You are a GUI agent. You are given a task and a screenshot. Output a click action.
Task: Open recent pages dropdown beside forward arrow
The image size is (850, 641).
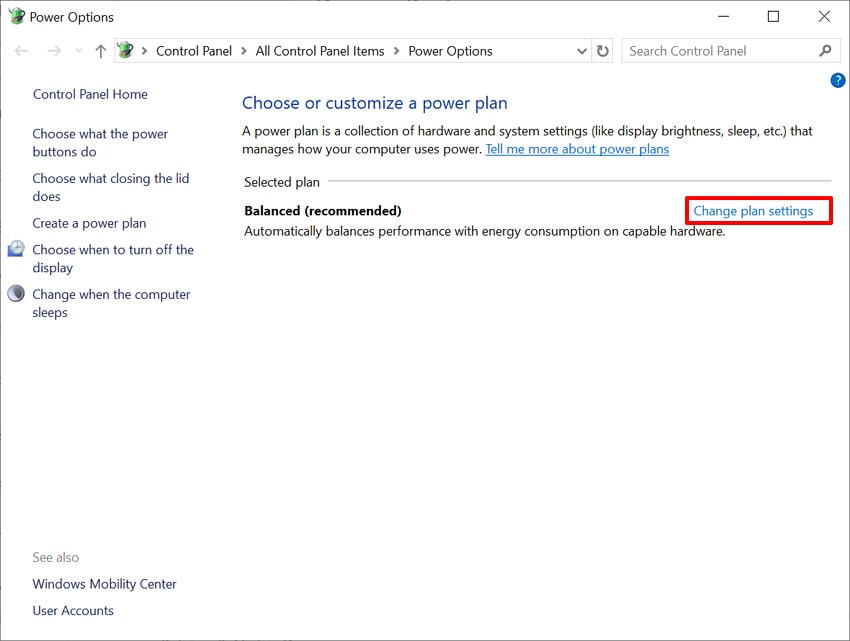click(x=77, y=50)
